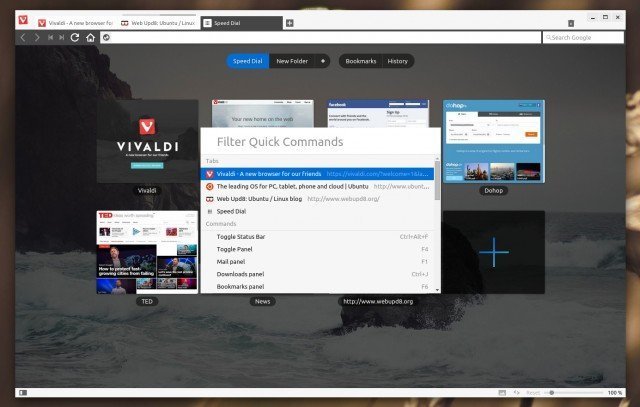This screenshot has height=407, width=640.
Task: Open the closed tabs trash icon
Action: (x=570, y=22)
